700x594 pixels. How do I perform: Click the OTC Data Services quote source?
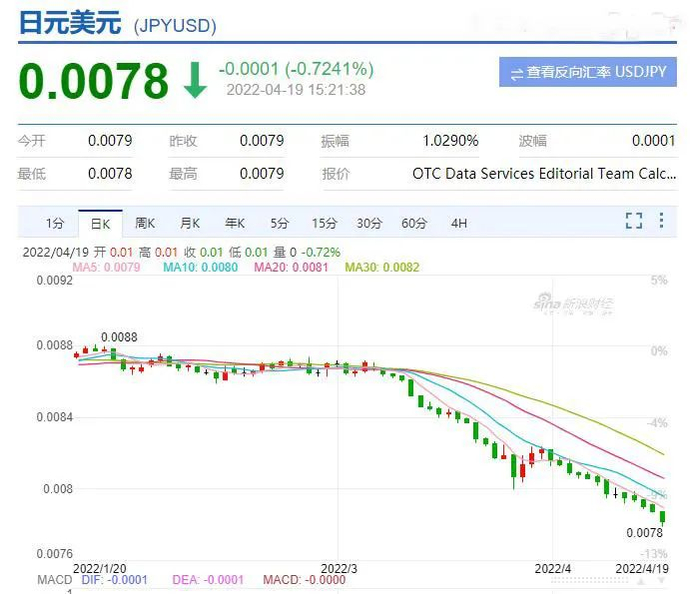[544, 174]
